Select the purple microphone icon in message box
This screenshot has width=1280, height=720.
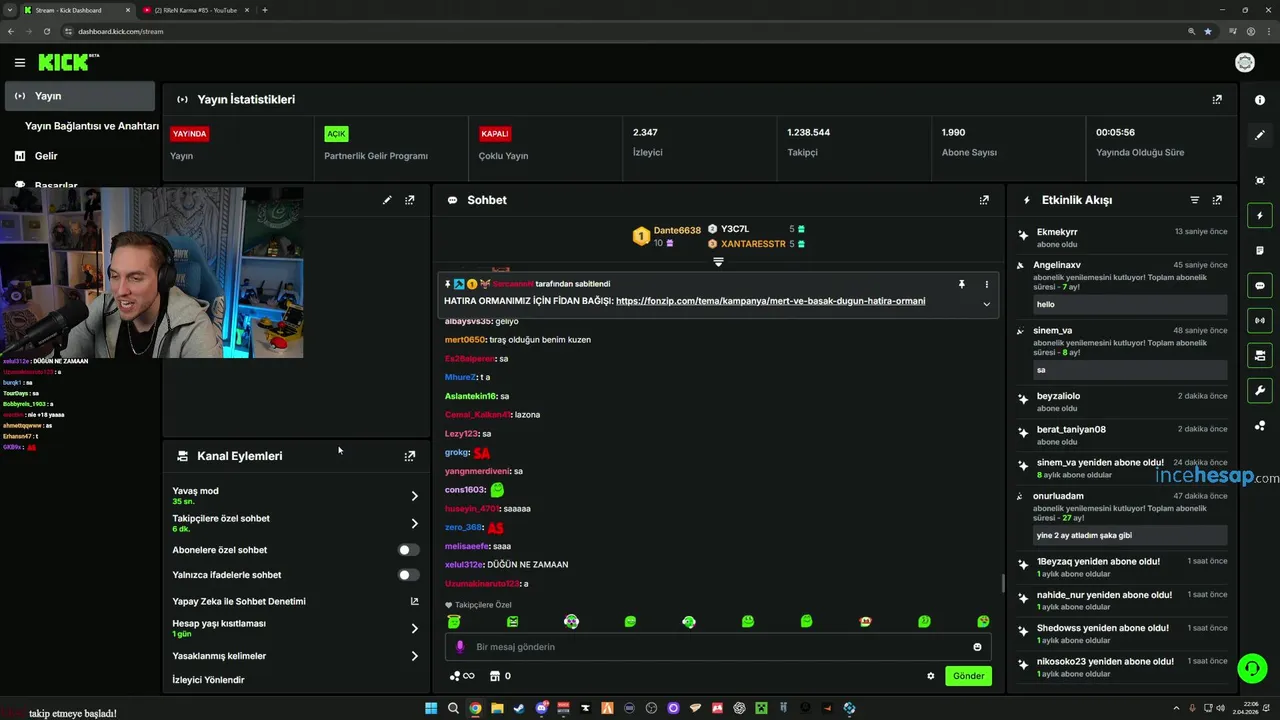(460, 647)
